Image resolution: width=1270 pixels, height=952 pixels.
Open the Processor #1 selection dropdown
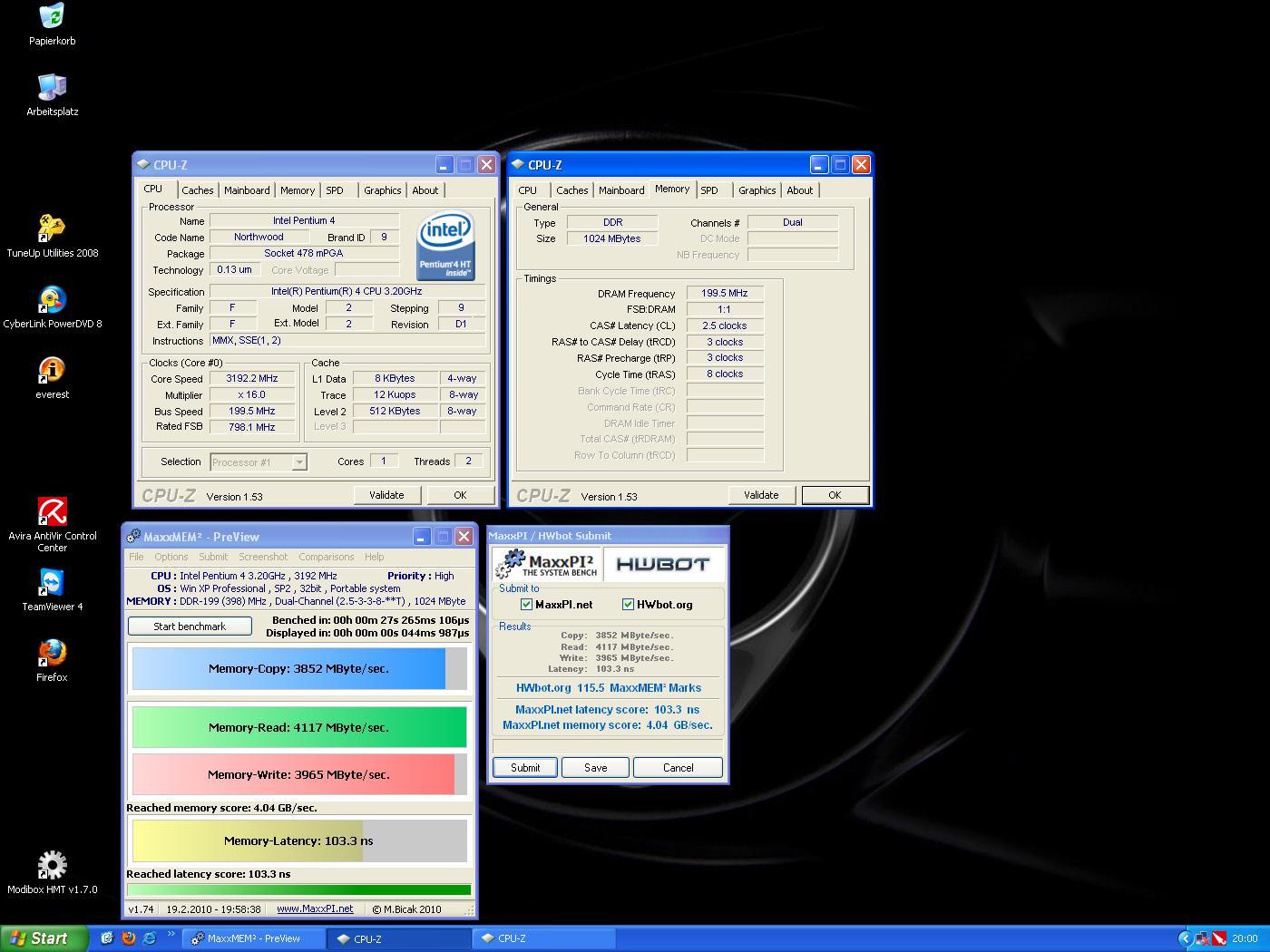[298, 462]
